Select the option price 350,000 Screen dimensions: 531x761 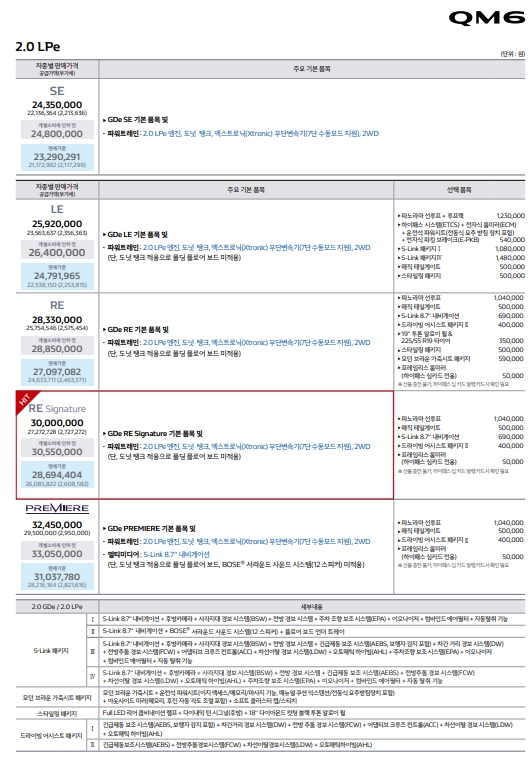[x=511, y=341]
